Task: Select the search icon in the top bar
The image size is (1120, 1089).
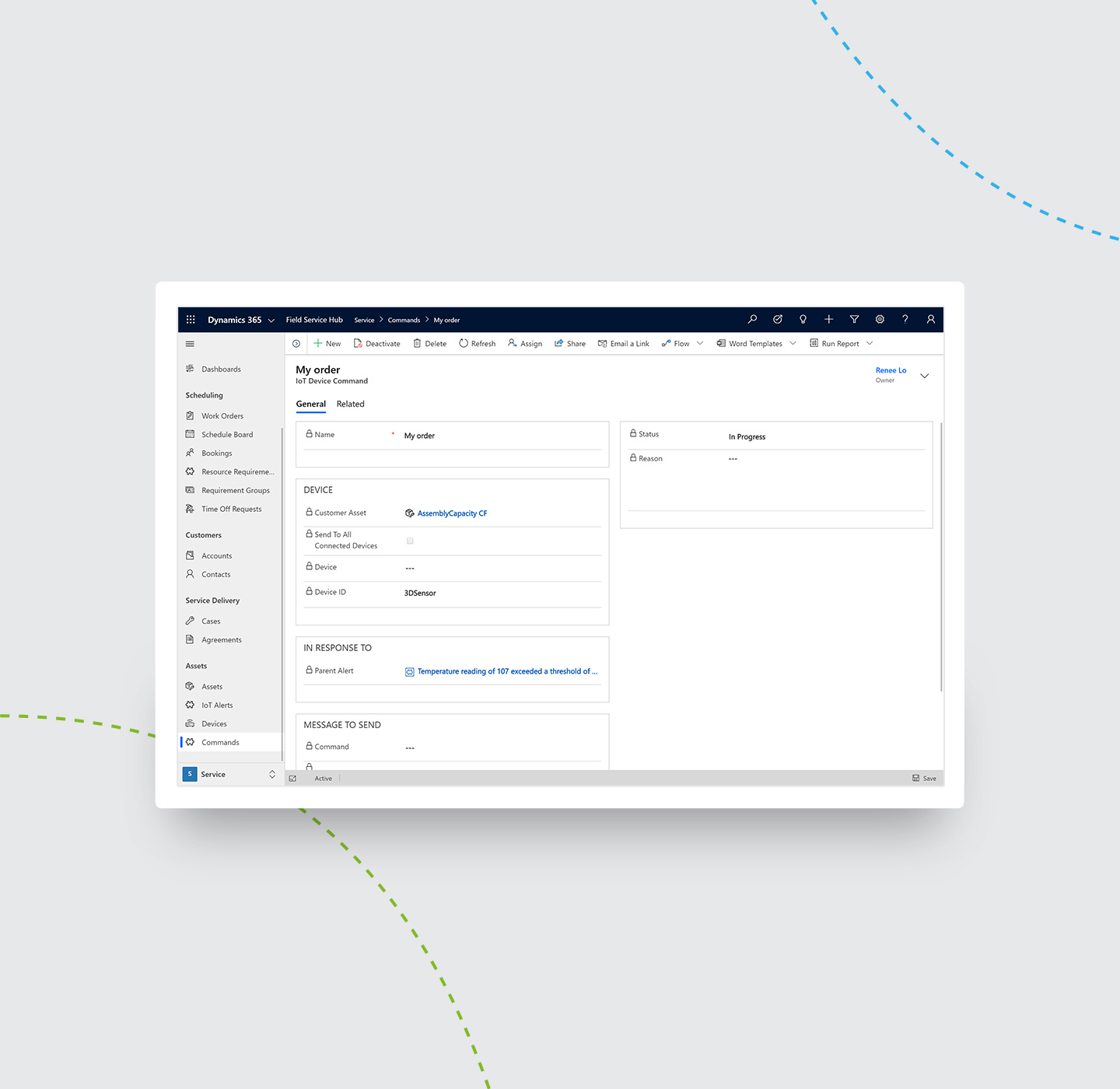Action: pyautogui.click(x=752, y=319)
